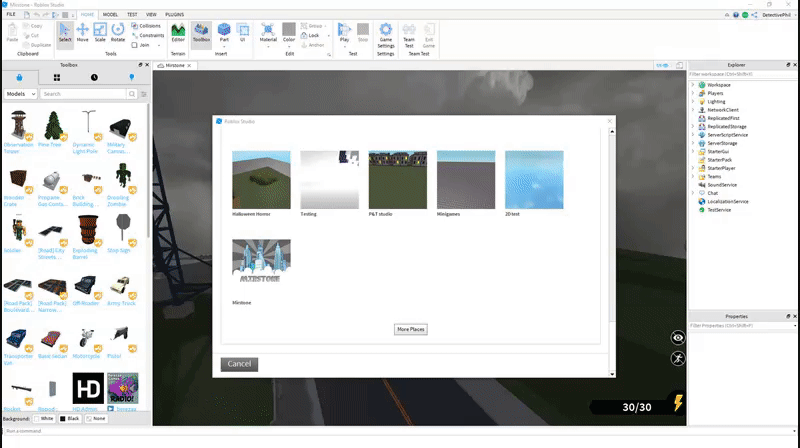Switch to the MODEL ribbon tab

[x=110, y=14]
